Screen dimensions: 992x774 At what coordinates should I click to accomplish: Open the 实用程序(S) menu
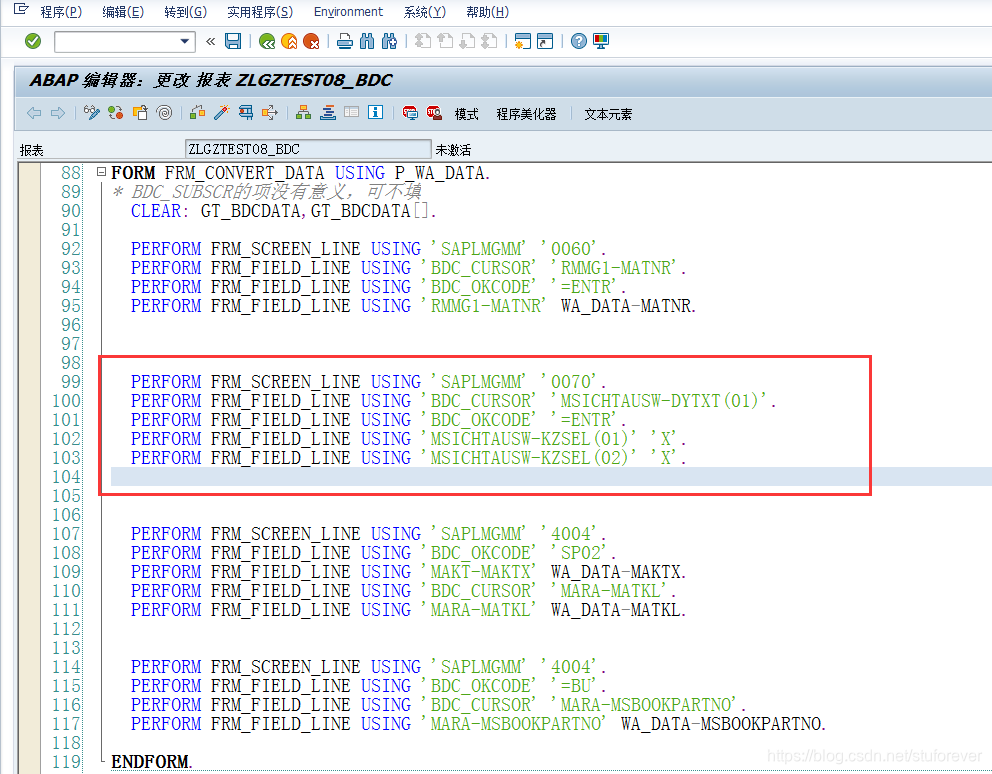260,12
